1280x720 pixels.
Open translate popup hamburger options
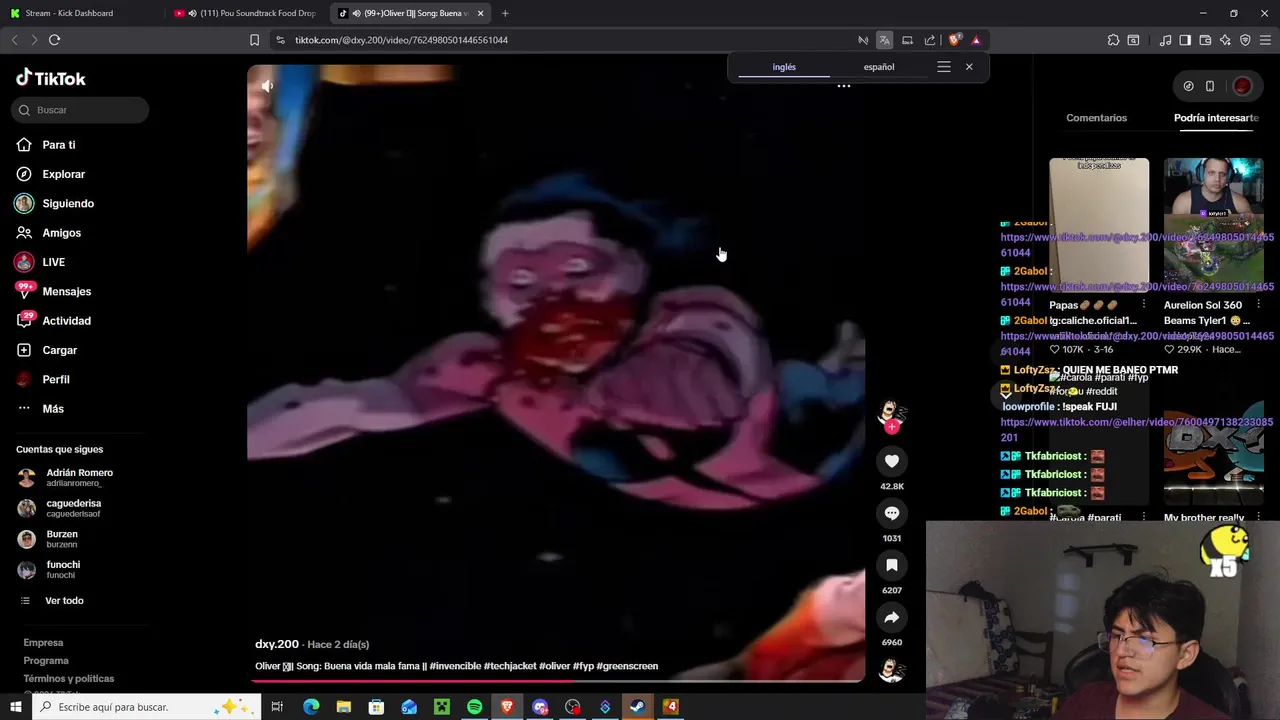(944, 67)
